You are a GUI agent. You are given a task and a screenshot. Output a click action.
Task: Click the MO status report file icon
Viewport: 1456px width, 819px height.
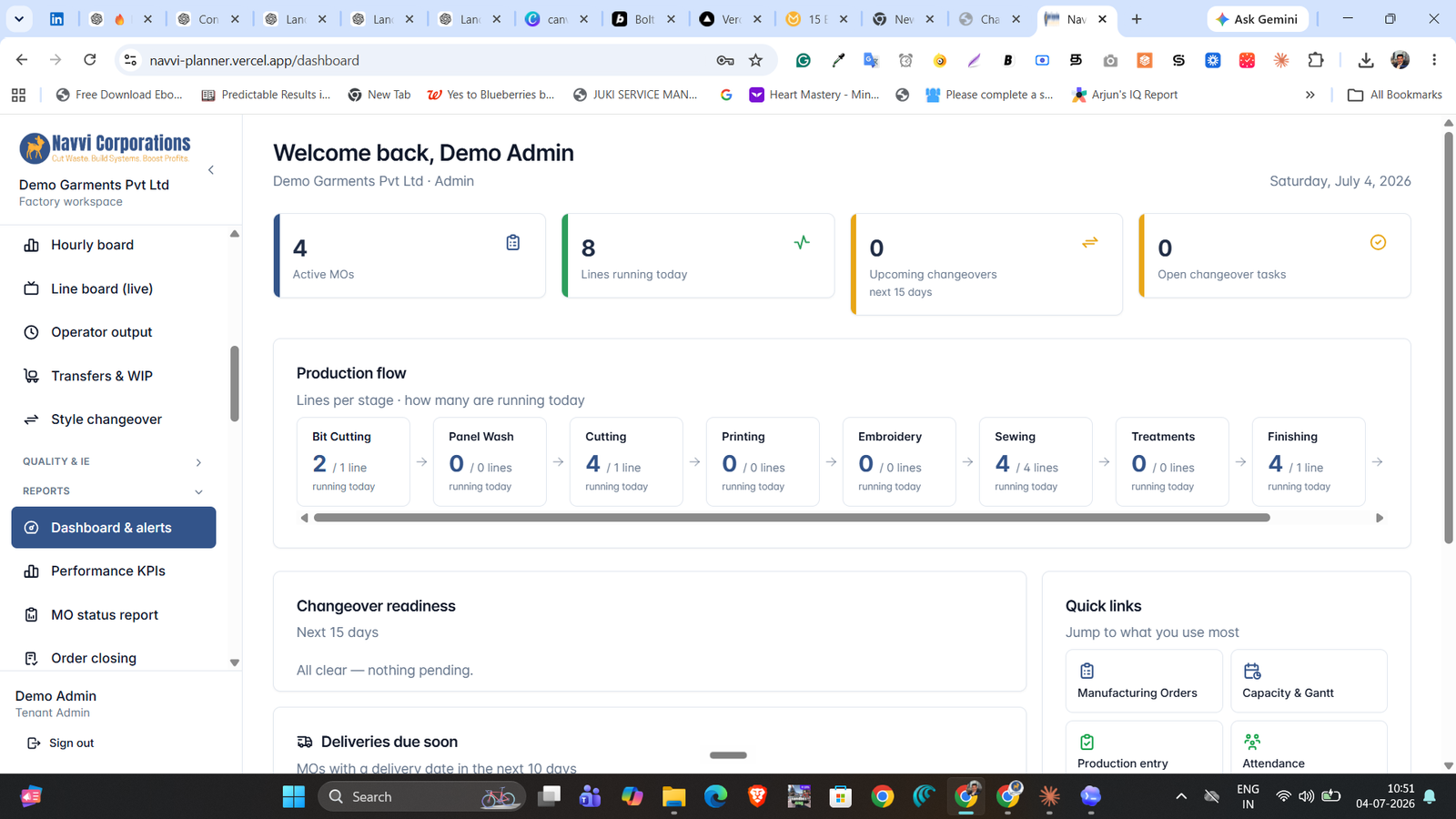pyautogui.click(x=31, y=615)
